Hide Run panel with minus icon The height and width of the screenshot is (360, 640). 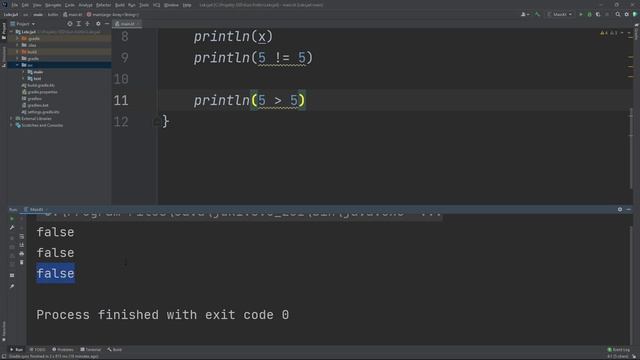tap(629, 209)
